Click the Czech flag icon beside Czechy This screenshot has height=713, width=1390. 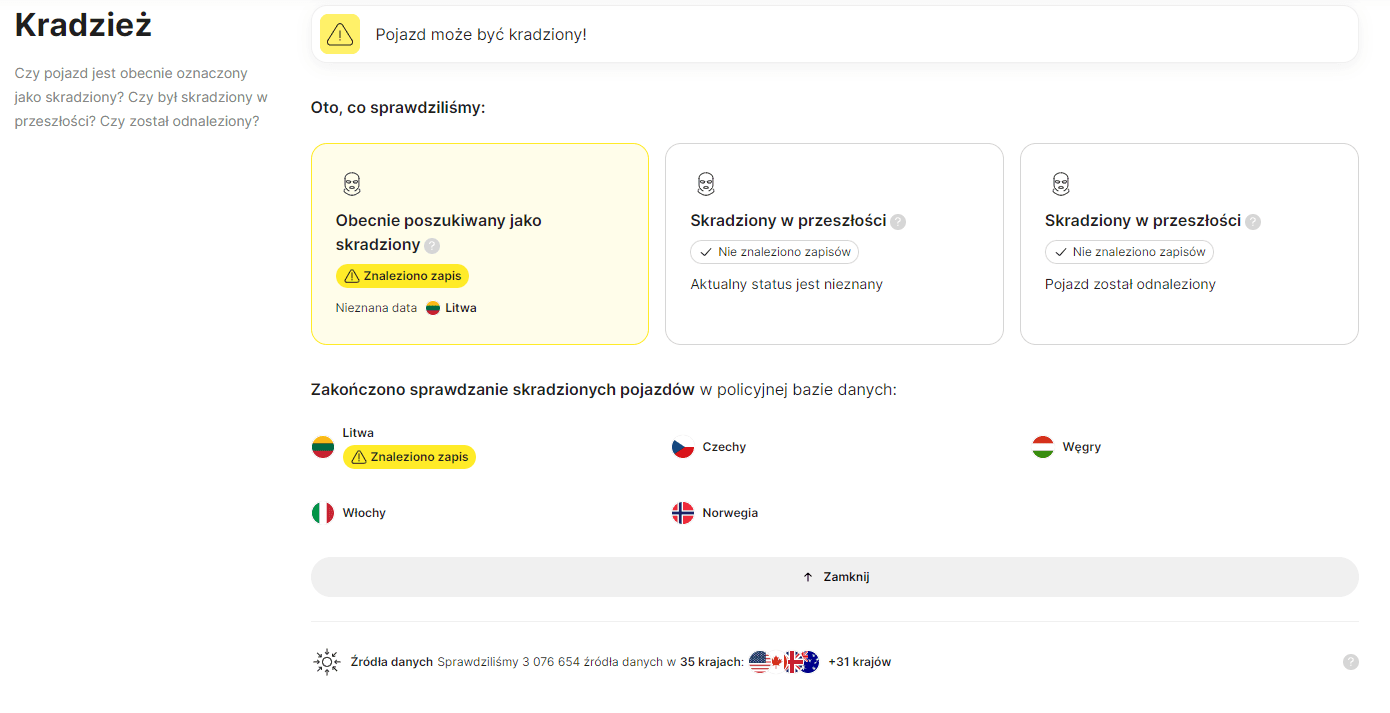click(683, 447)
